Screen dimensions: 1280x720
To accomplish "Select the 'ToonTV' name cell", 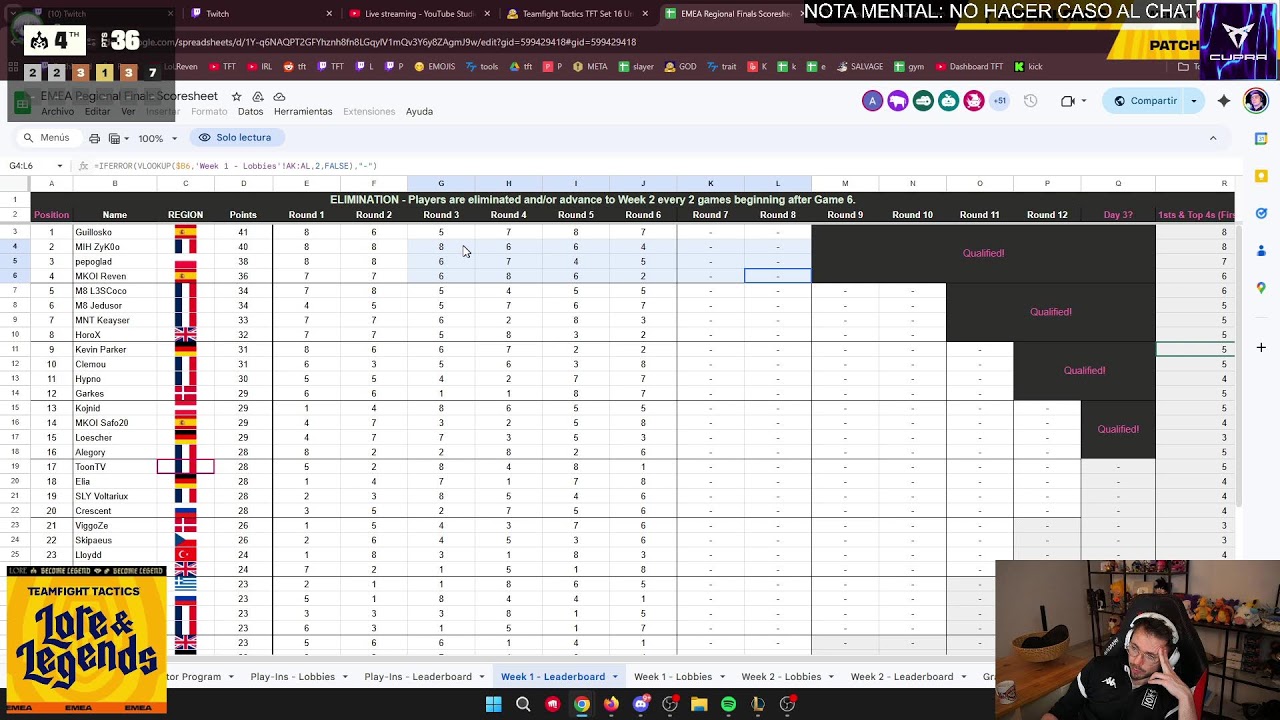I will click(115, 467).
